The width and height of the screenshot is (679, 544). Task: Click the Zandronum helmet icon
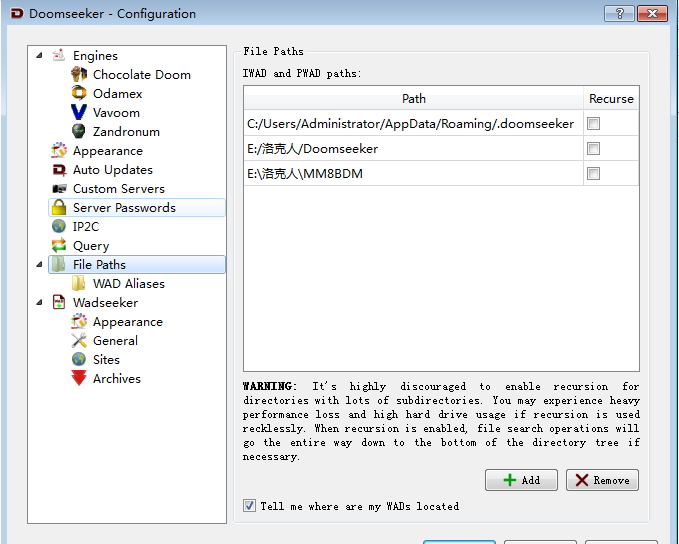[x=78, y=131]
